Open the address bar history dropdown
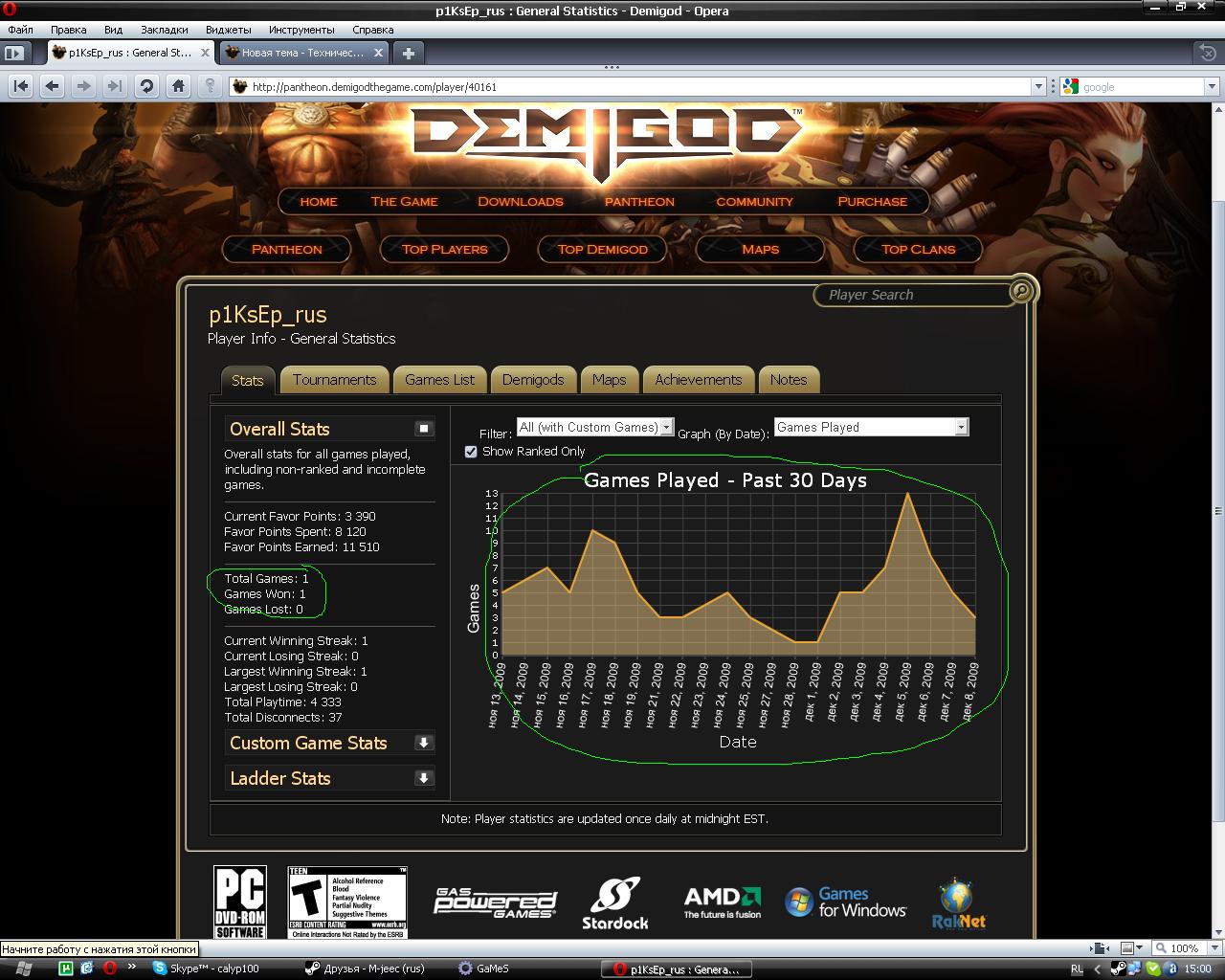 pos(1038,87)
